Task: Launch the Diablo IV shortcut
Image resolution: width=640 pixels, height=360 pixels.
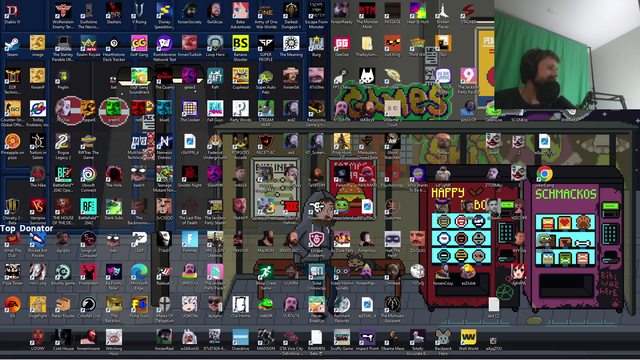Action: pos(12,13)
